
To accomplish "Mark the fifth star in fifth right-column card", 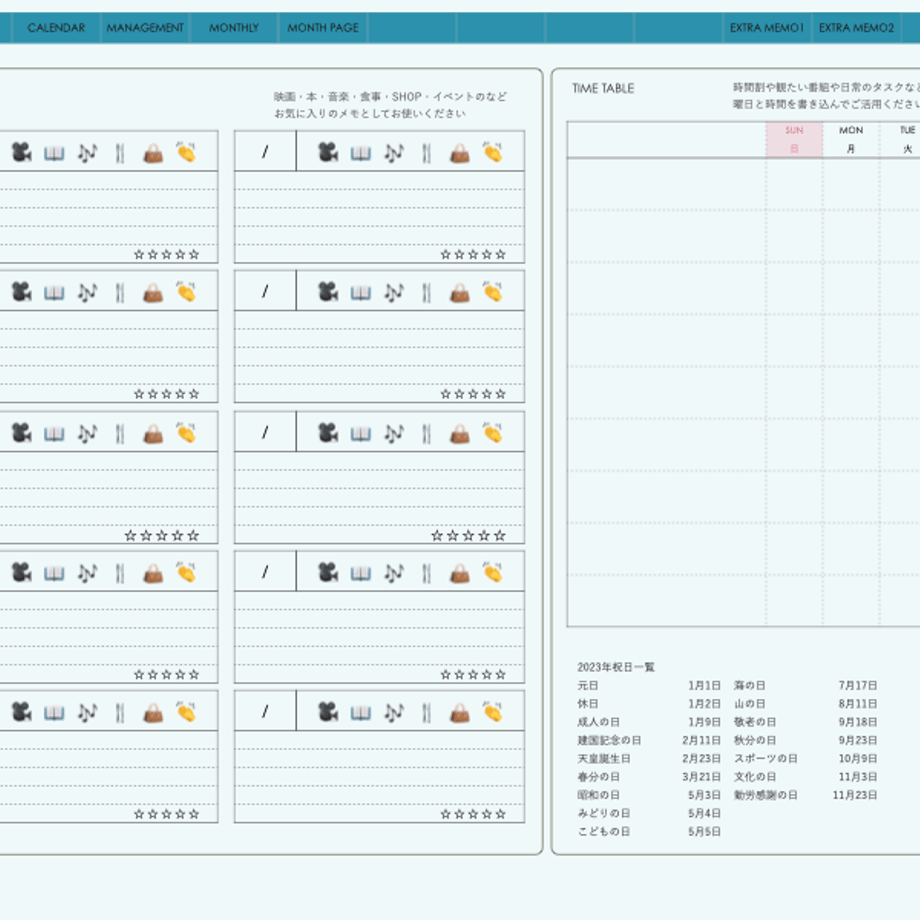I will tap(500, 814).
